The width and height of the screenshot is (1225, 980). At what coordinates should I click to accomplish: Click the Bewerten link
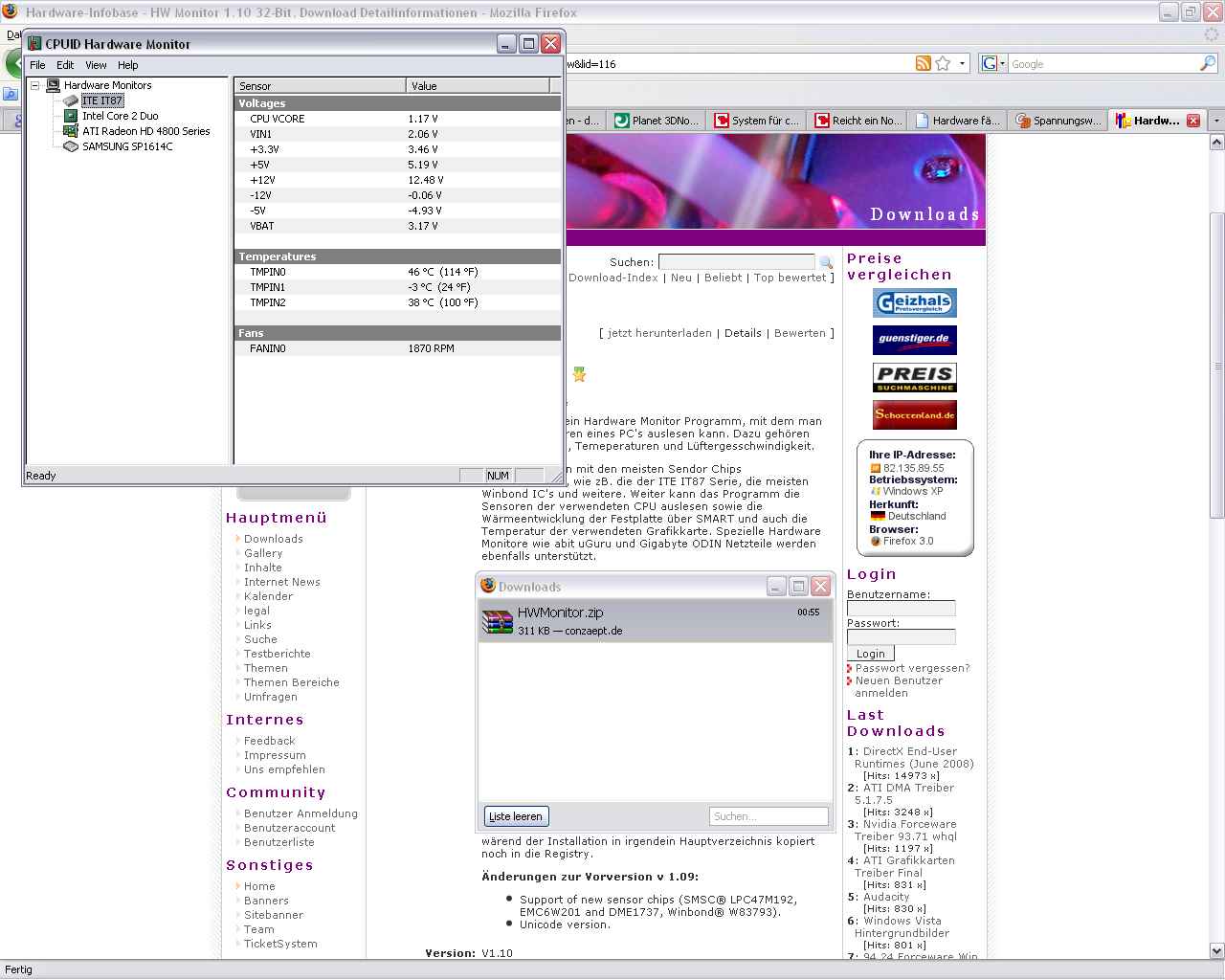800,333
